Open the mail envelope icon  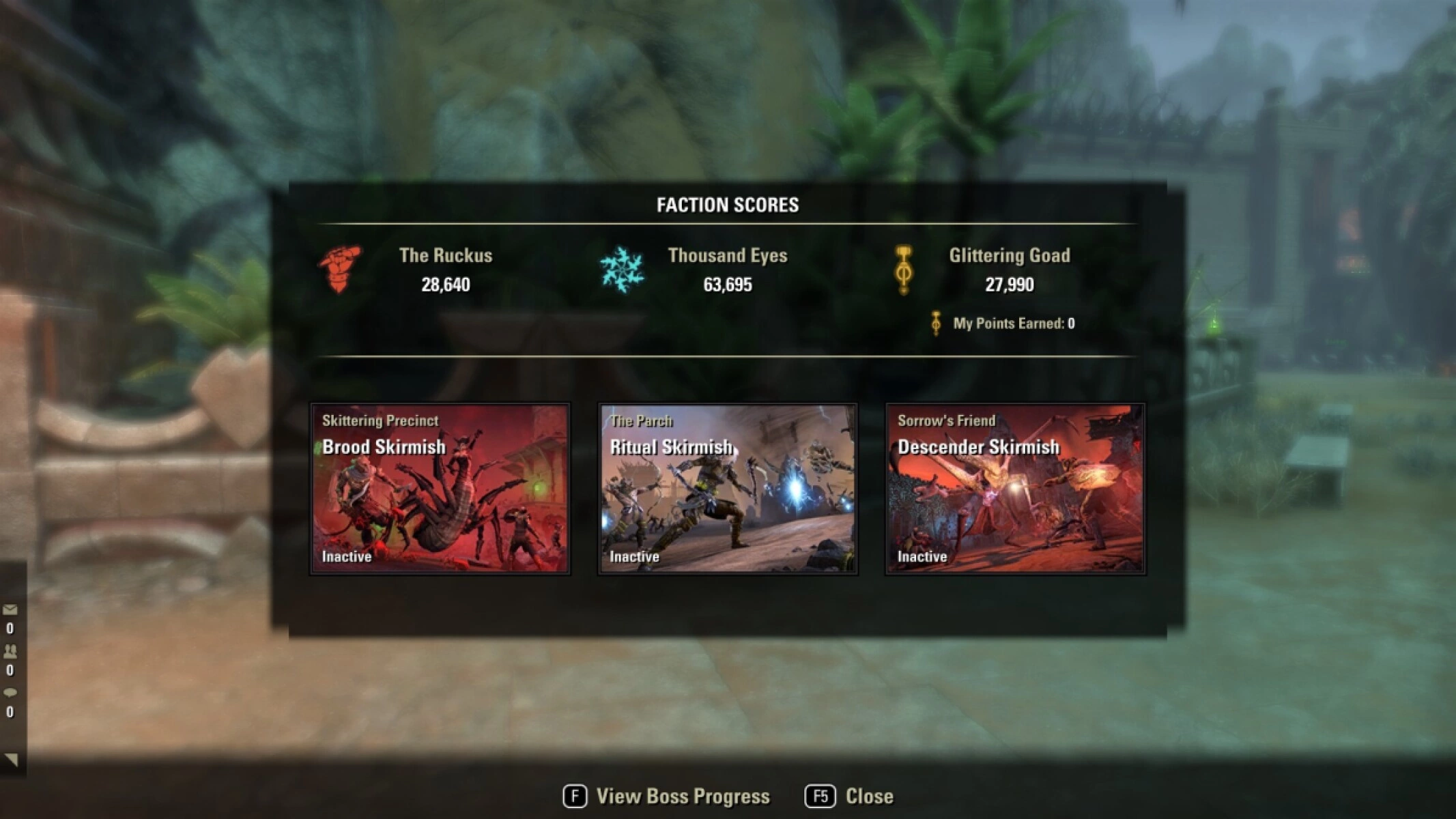10,609
